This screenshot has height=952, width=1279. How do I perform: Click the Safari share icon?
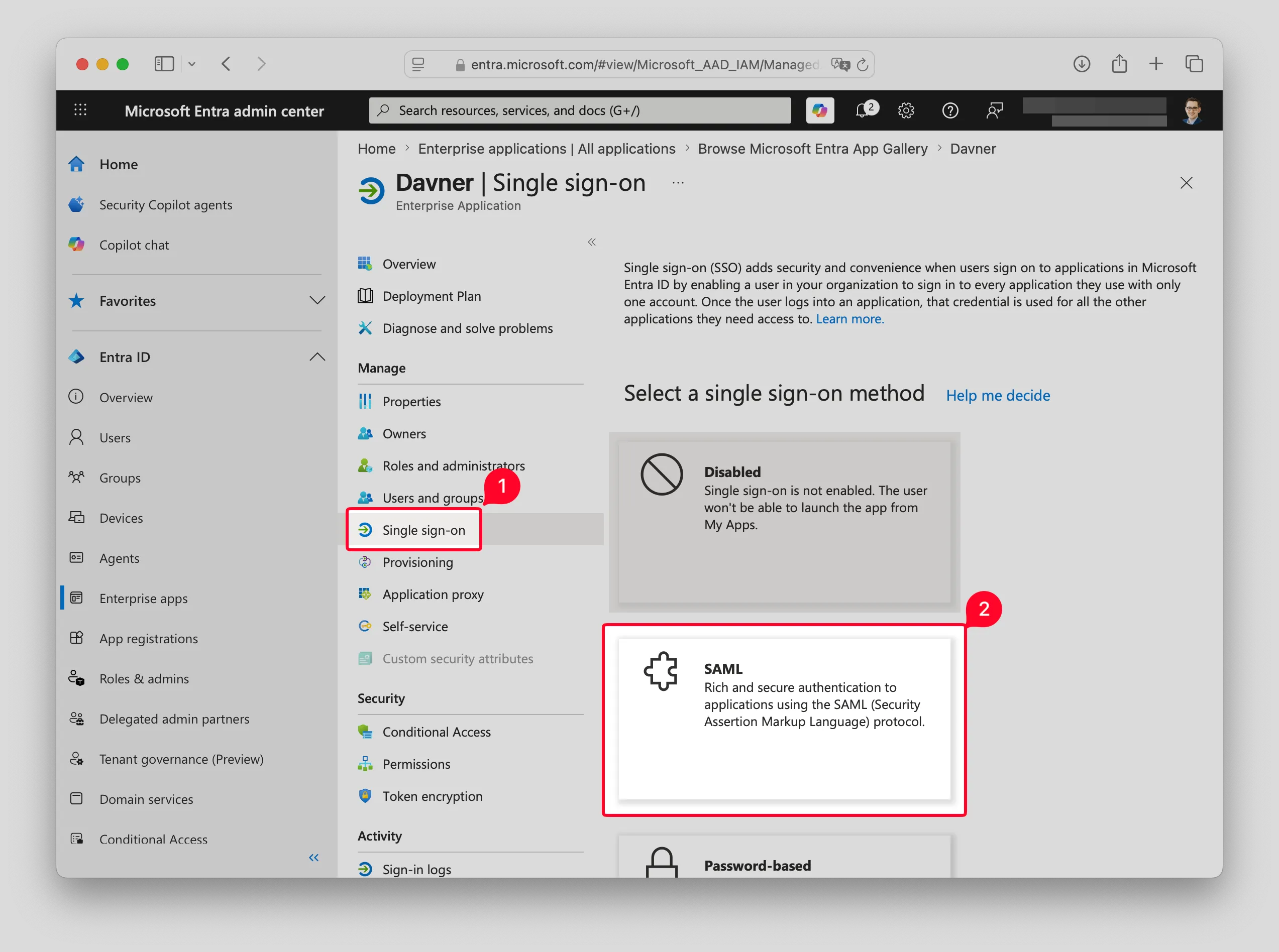click(1119, 63)
